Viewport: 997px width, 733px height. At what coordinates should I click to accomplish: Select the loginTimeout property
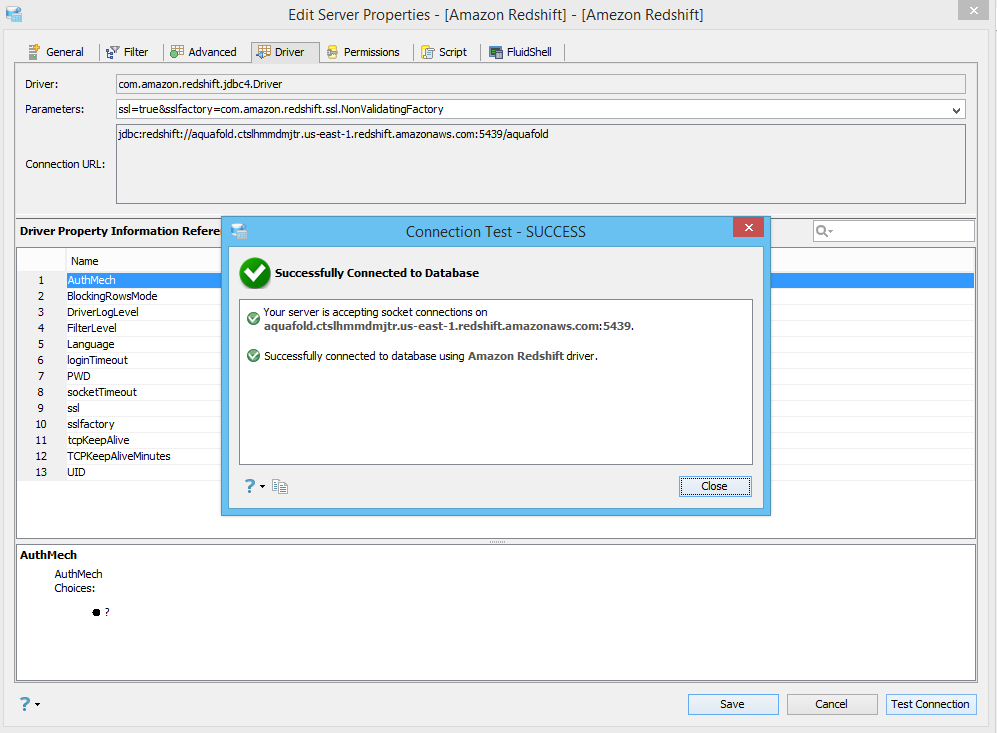point(120,360)
